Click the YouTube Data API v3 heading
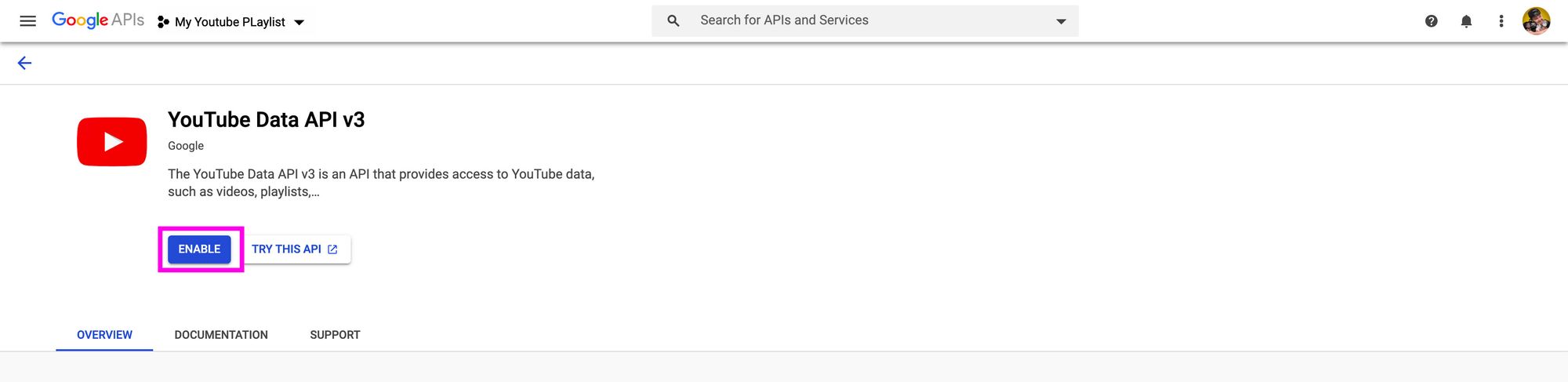 point(266,120)
